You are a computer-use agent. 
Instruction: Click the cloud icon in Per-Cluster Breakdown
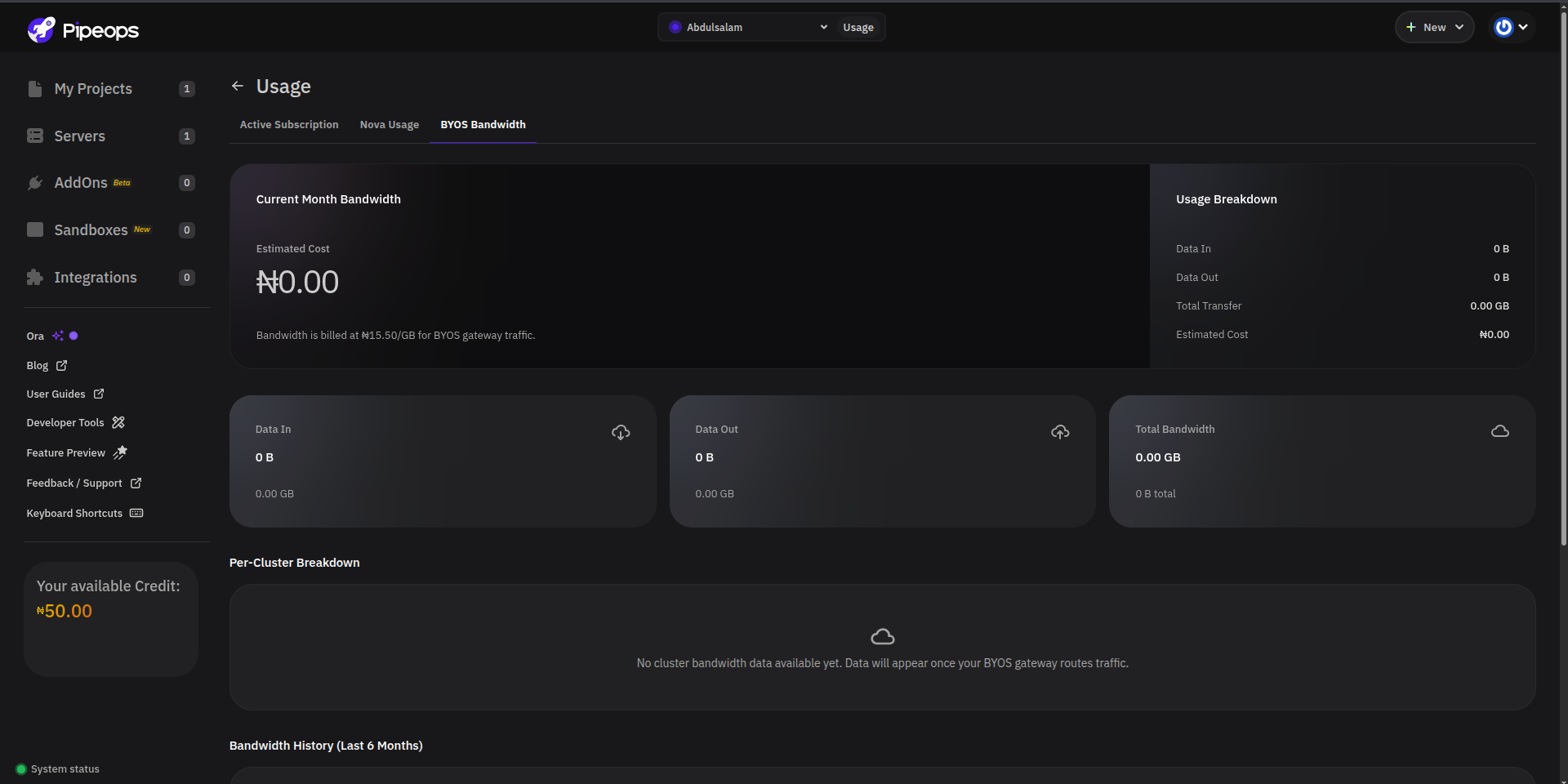883,636
